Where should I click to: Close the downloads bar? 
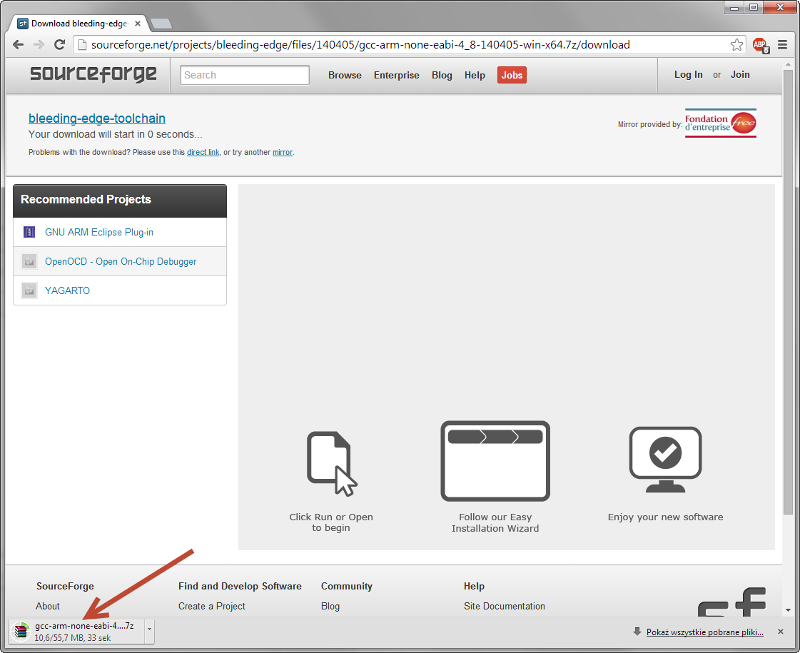pos(781,632)
